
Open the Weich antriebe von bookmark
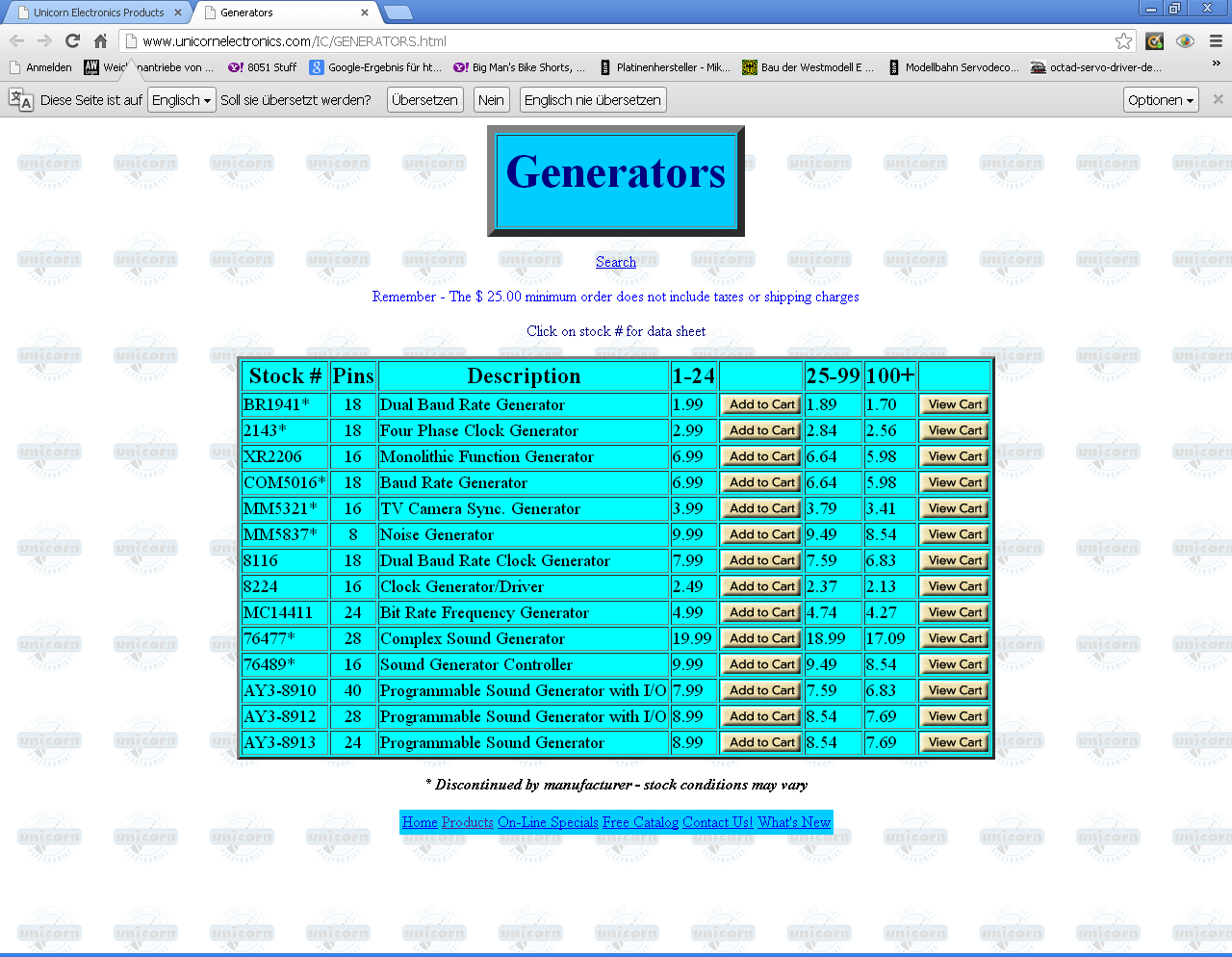point(149,67)
